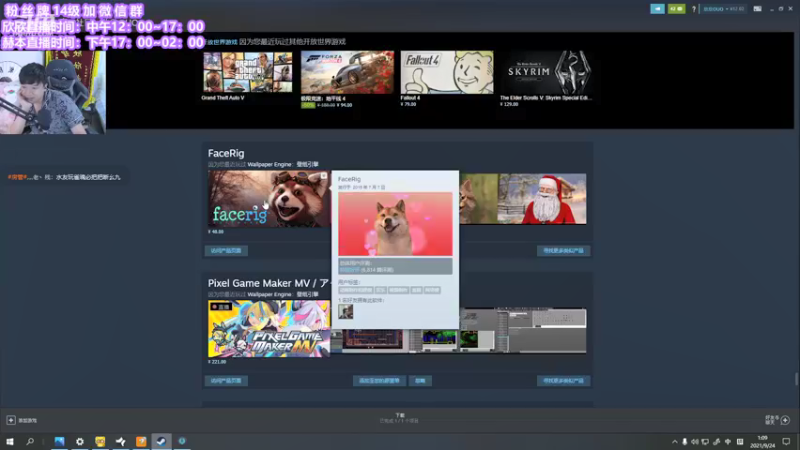
Task: Open the yellow face app on taskbar
Action: coord(100,441)
